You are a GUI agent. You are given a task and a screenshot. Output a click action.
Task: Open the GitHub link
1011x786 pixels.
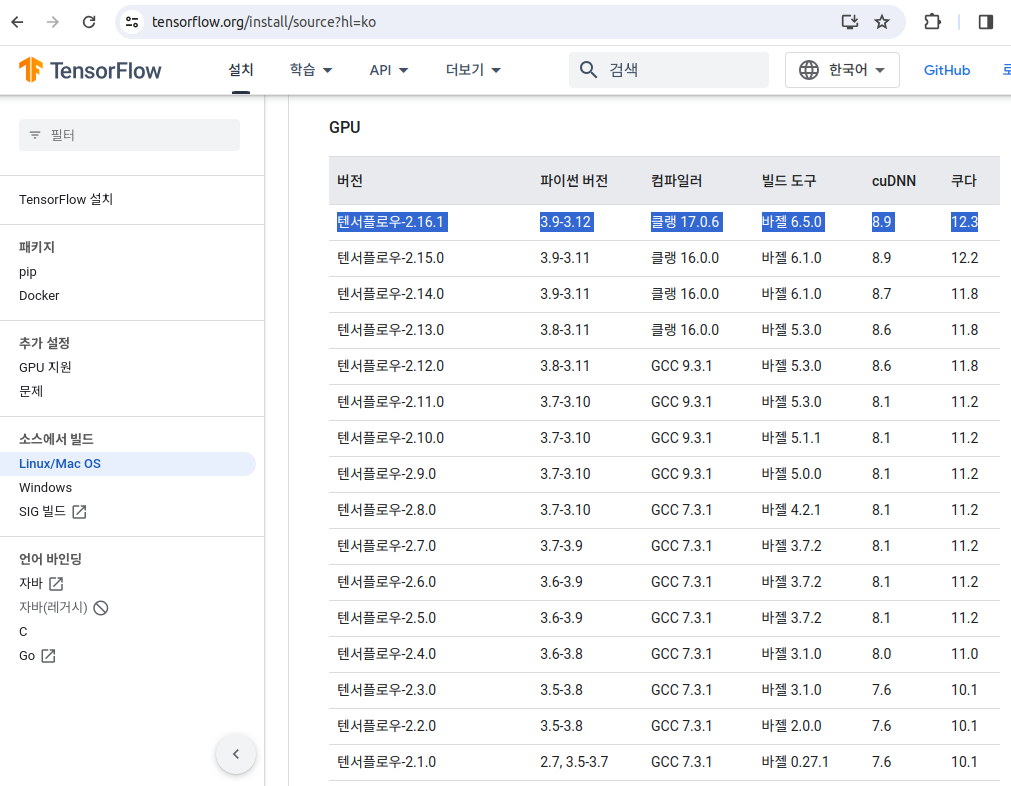(x=947, y=70)
